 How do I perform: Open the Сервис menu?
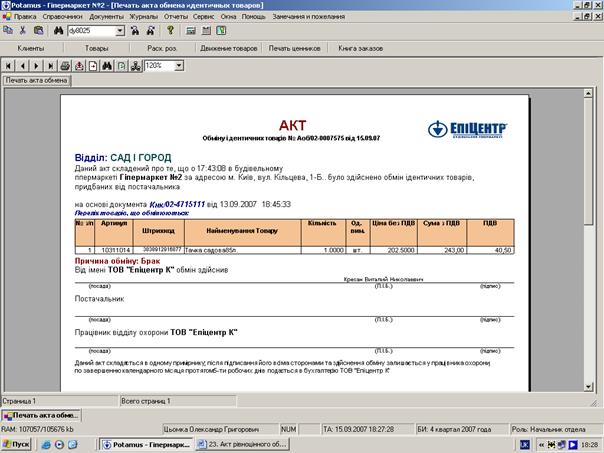[203, 17]
